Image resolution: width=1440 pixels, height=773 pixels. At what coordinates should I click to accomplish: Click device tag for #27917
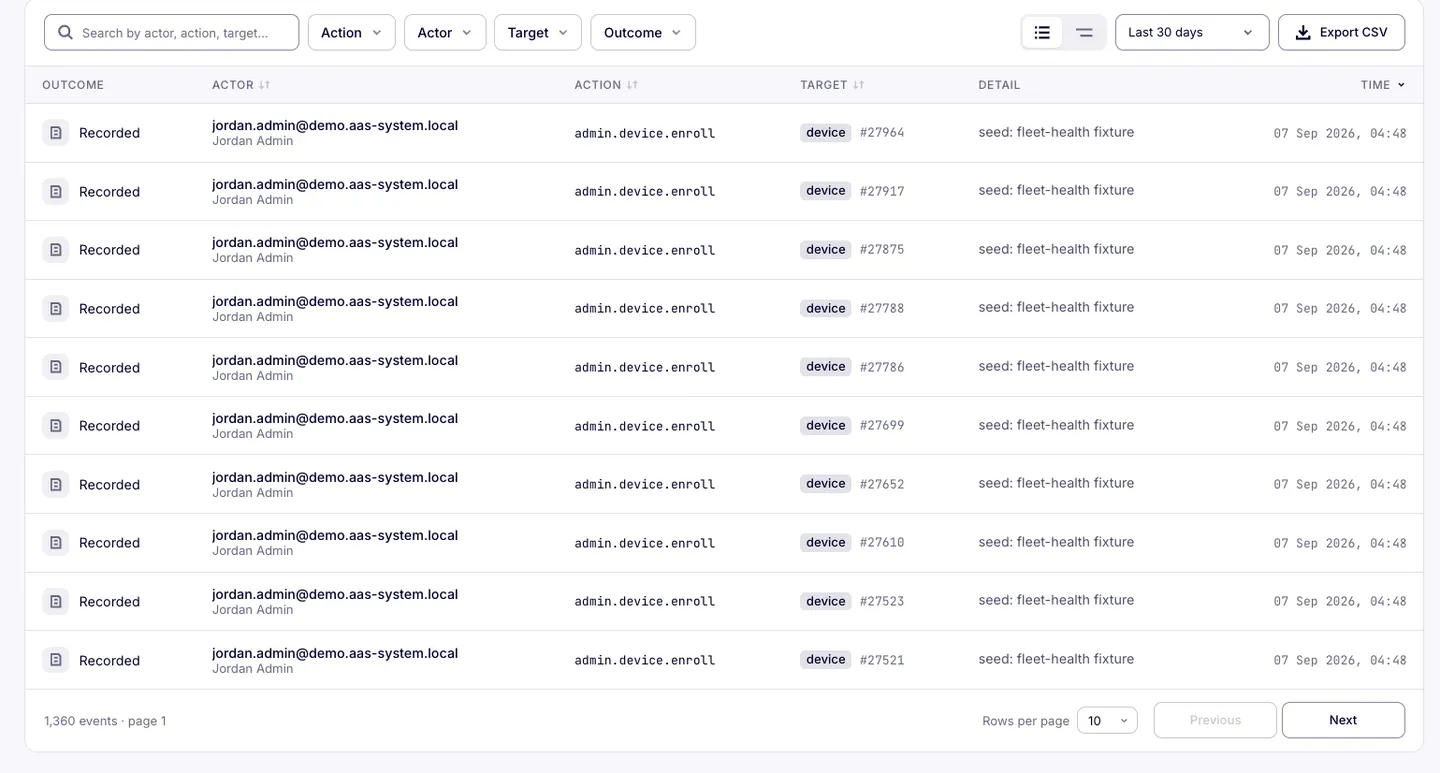[826, 190]
